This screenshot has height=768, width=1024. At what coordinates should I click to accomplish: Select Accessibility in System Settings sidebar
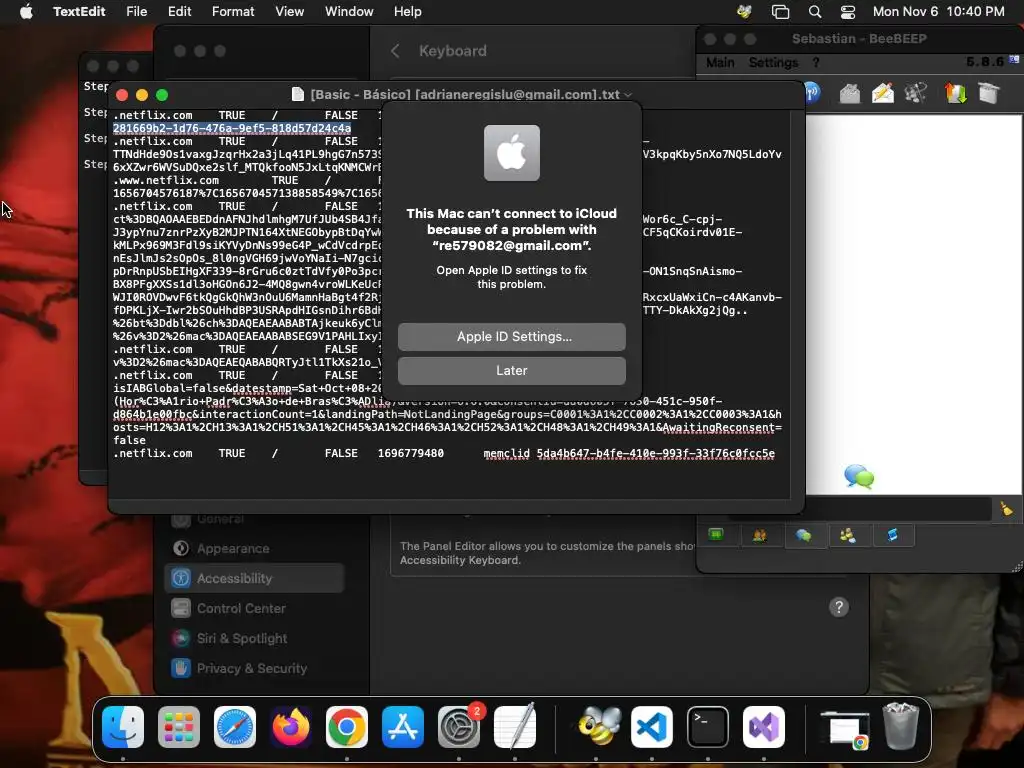pyautogui.click(x=253, y=578)
